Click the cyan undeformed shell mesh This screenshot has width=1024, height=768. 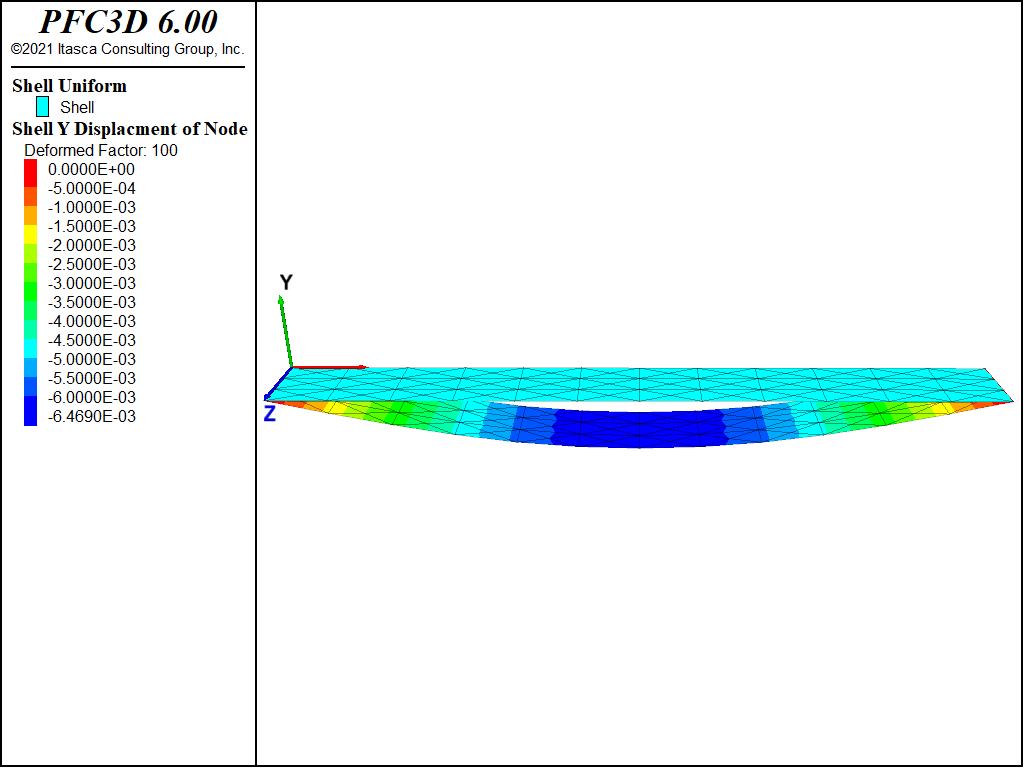point(639,384)
